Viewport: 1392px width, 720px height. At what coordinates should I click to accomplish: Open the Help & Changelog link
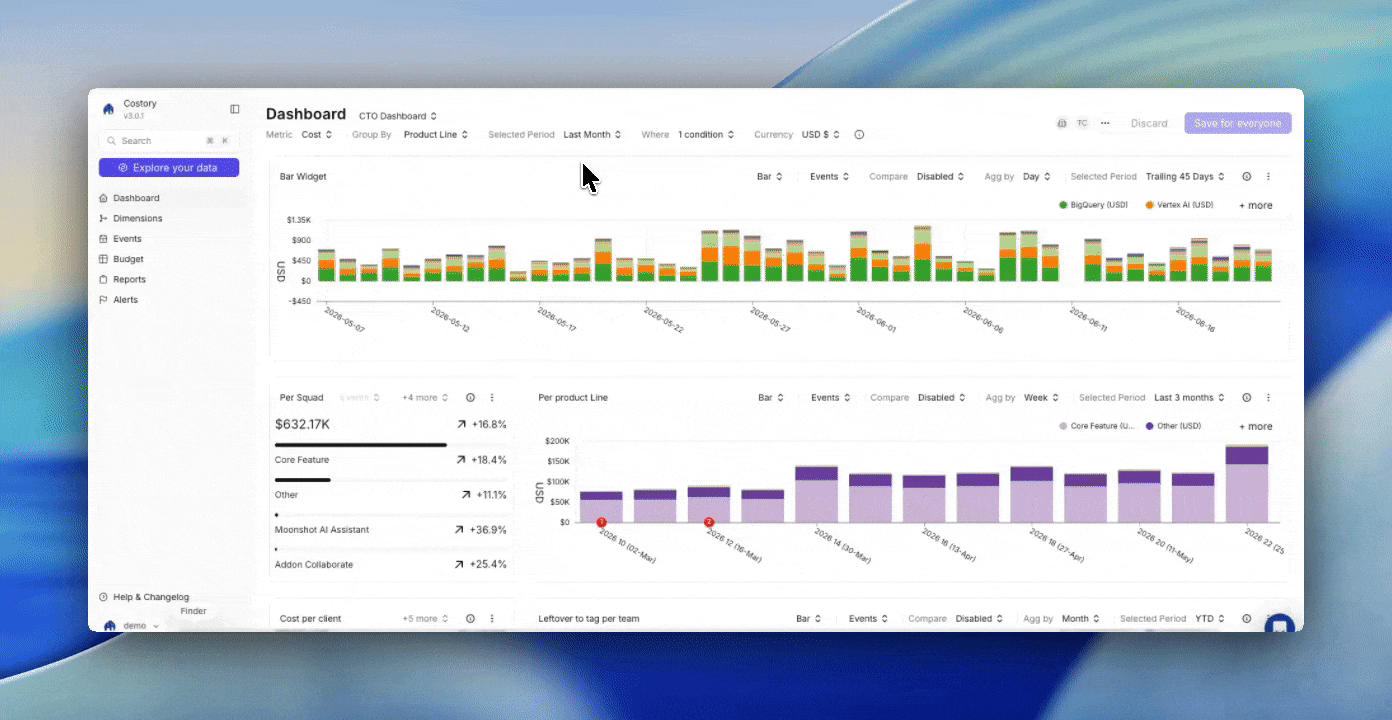[151, 597]
